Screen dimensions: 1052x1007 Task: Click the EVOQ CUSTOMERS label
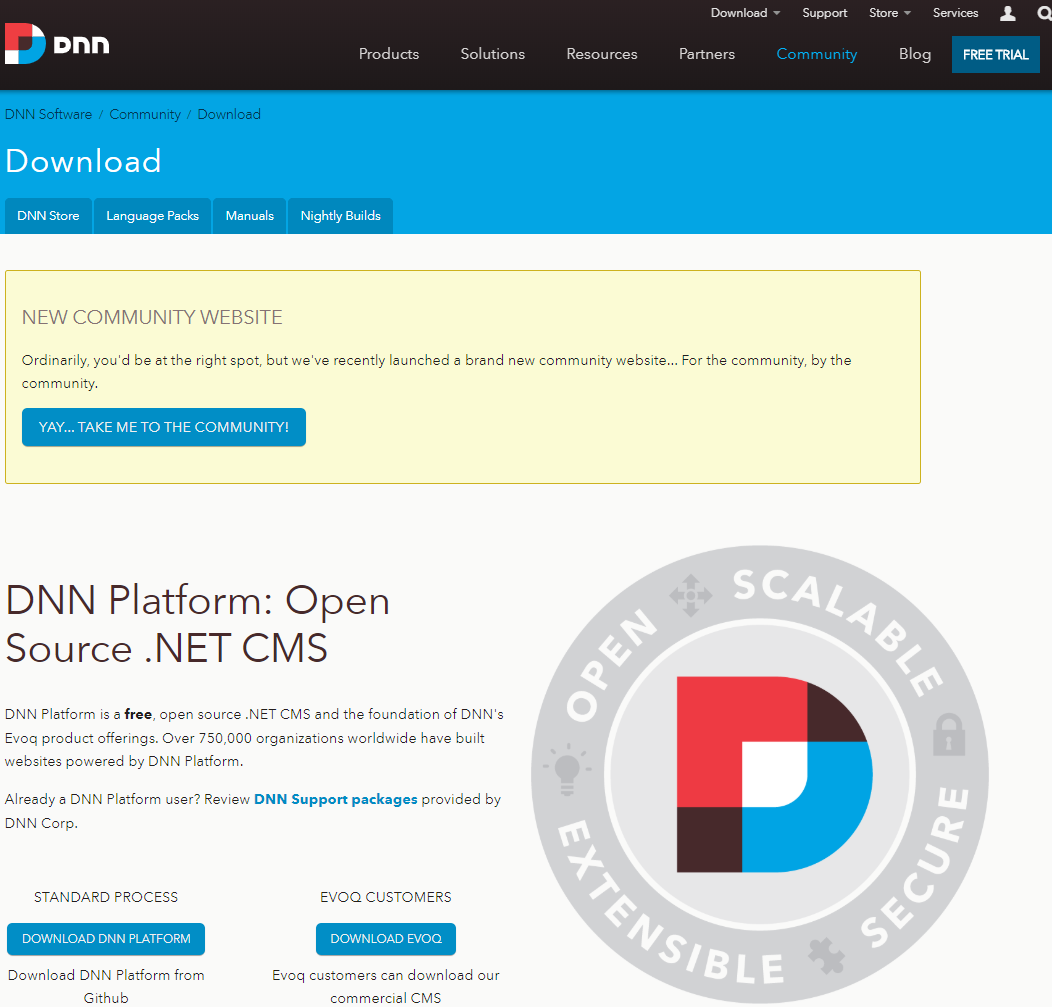(386, 898)
